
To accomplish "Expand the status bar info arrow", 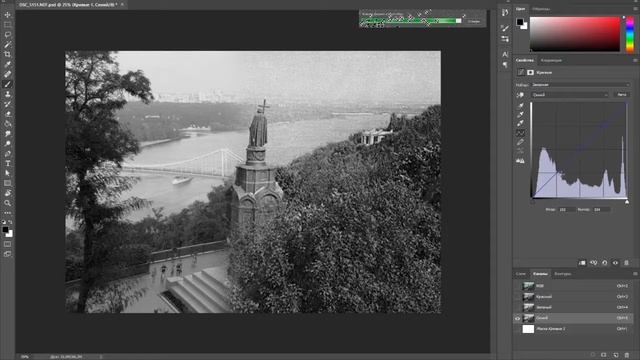I will pyautogui.click(x=101, y=357).
